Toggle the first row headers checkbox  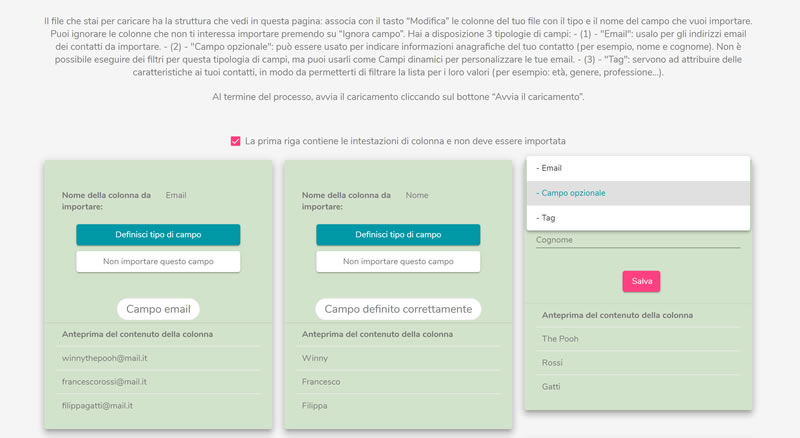coord(235,141)
